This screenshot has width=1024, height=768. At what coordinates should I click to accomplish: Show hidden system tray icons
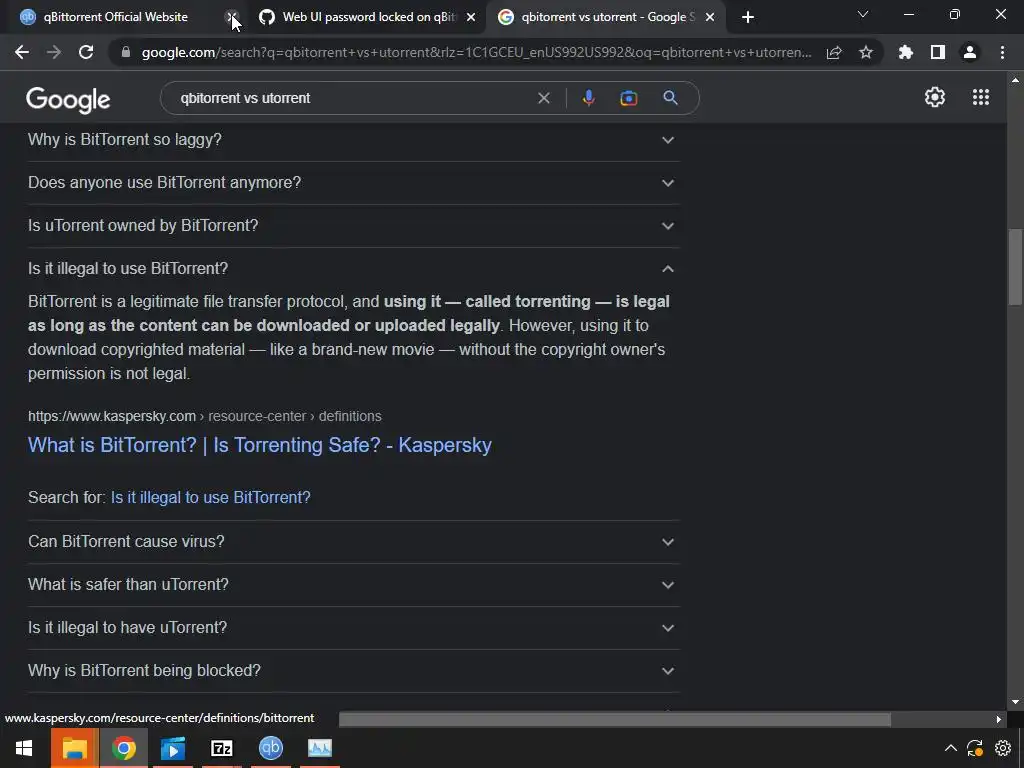(x=951, y=748)
